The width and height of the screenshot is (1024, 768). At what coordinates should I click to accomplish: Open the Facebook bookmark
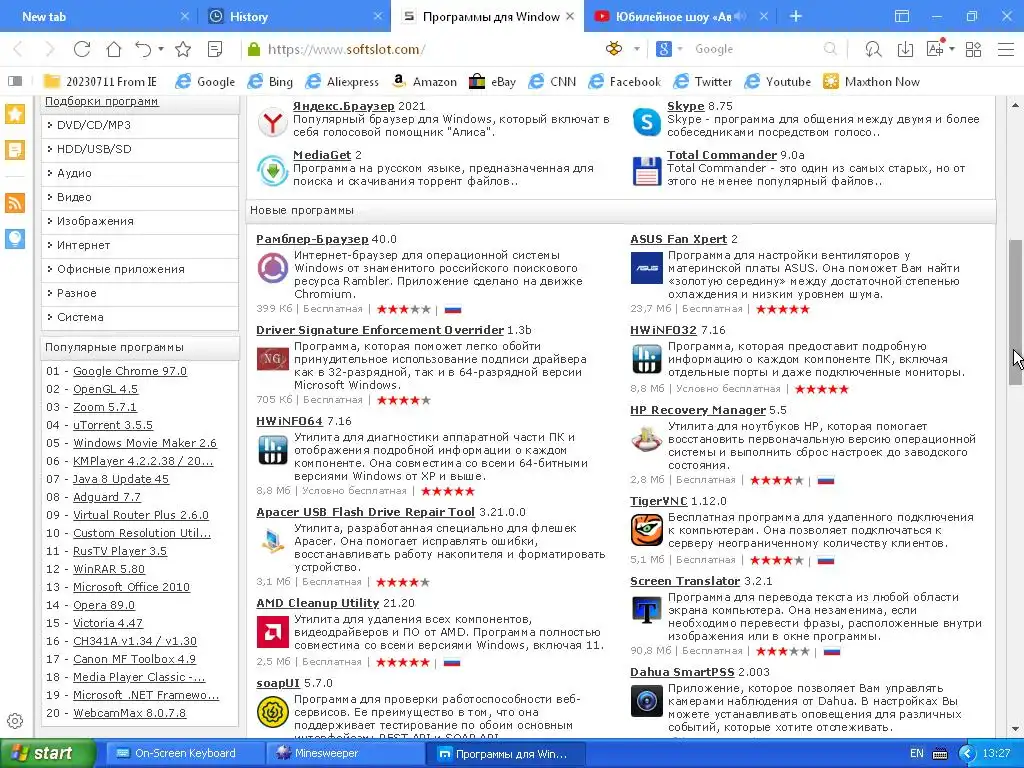tap(624, 82)
